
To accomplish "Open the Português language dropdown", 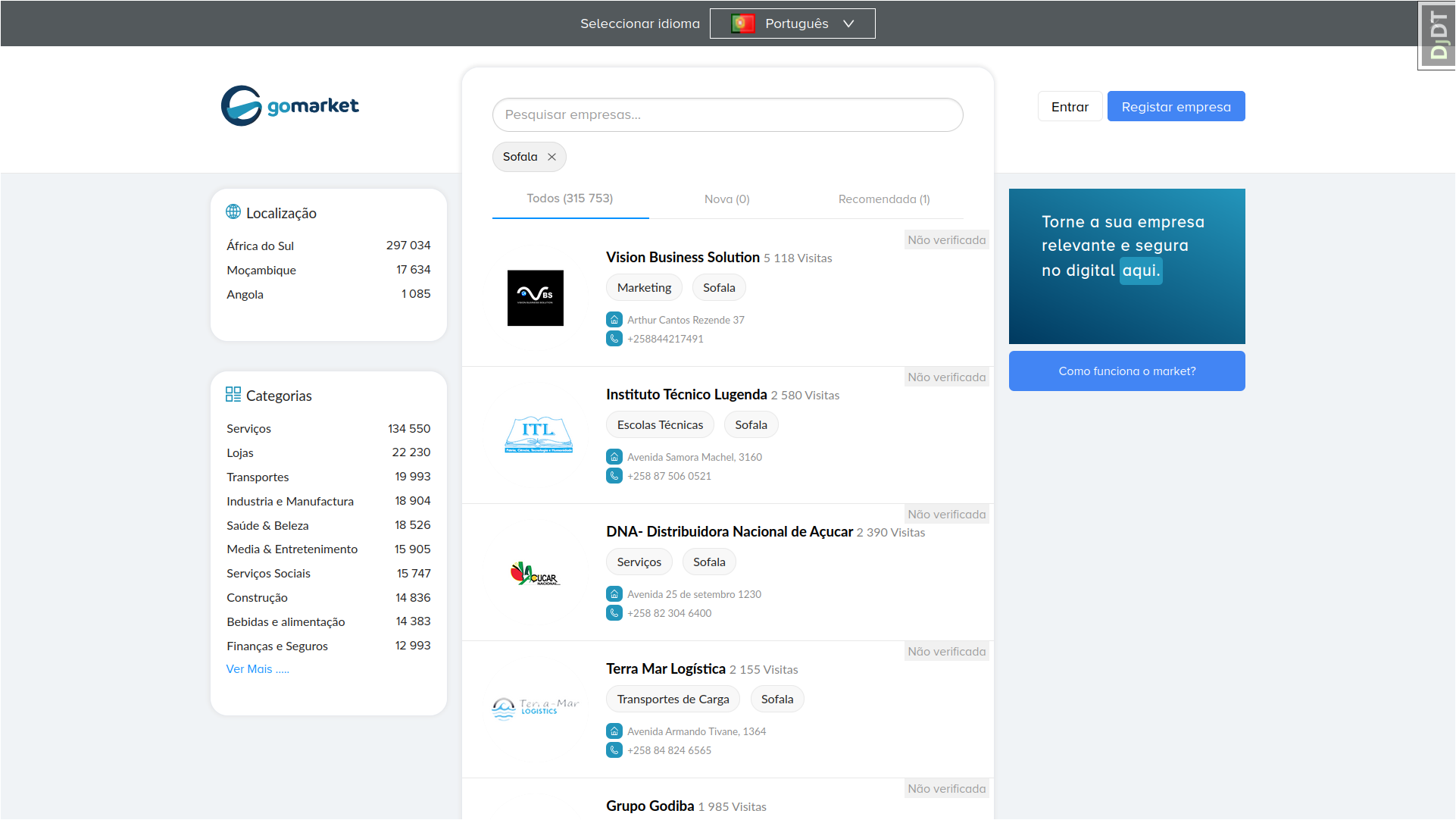I will (x=792, y=23).
